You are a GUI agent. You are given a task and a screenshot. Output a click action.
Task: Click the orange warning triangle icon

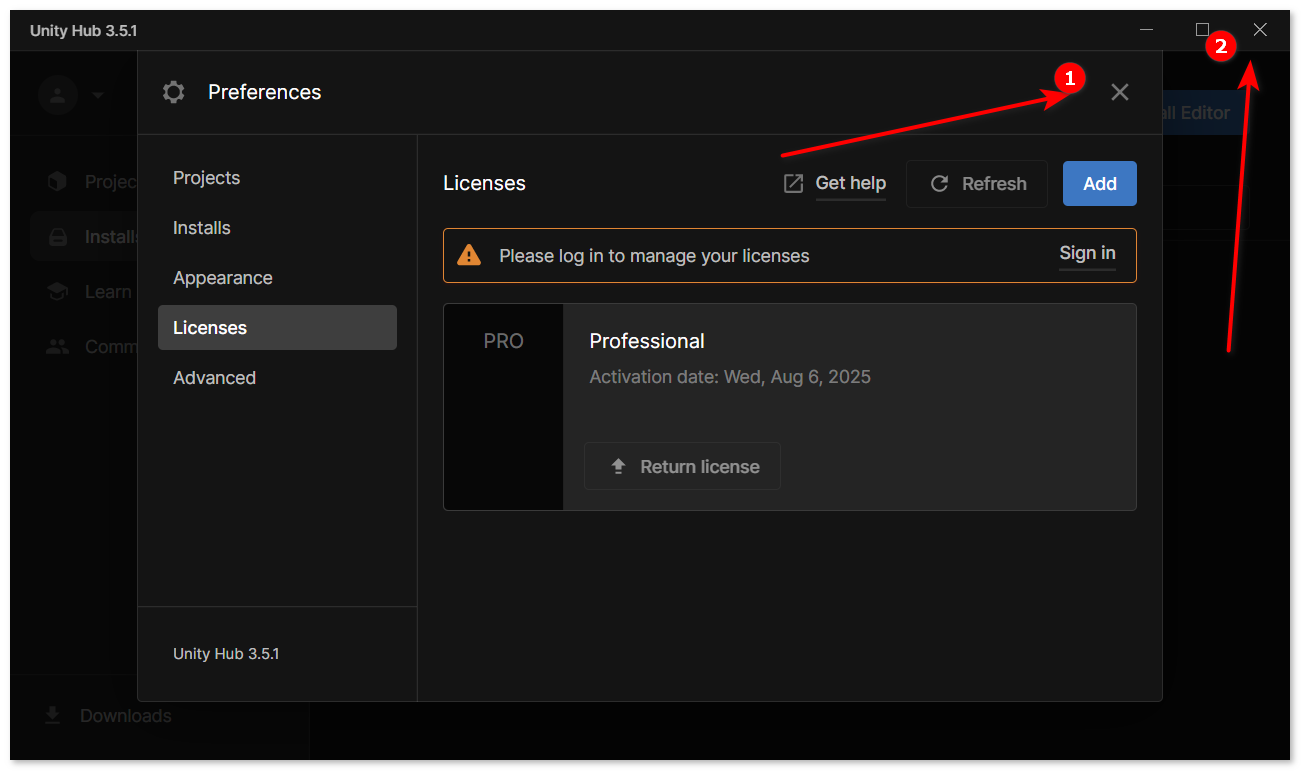469,255
